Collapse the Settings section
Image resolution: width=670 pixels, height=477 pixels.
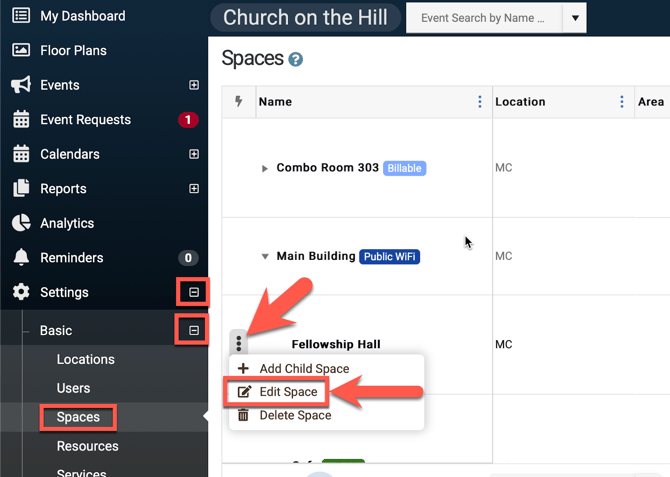coord(194,292)
